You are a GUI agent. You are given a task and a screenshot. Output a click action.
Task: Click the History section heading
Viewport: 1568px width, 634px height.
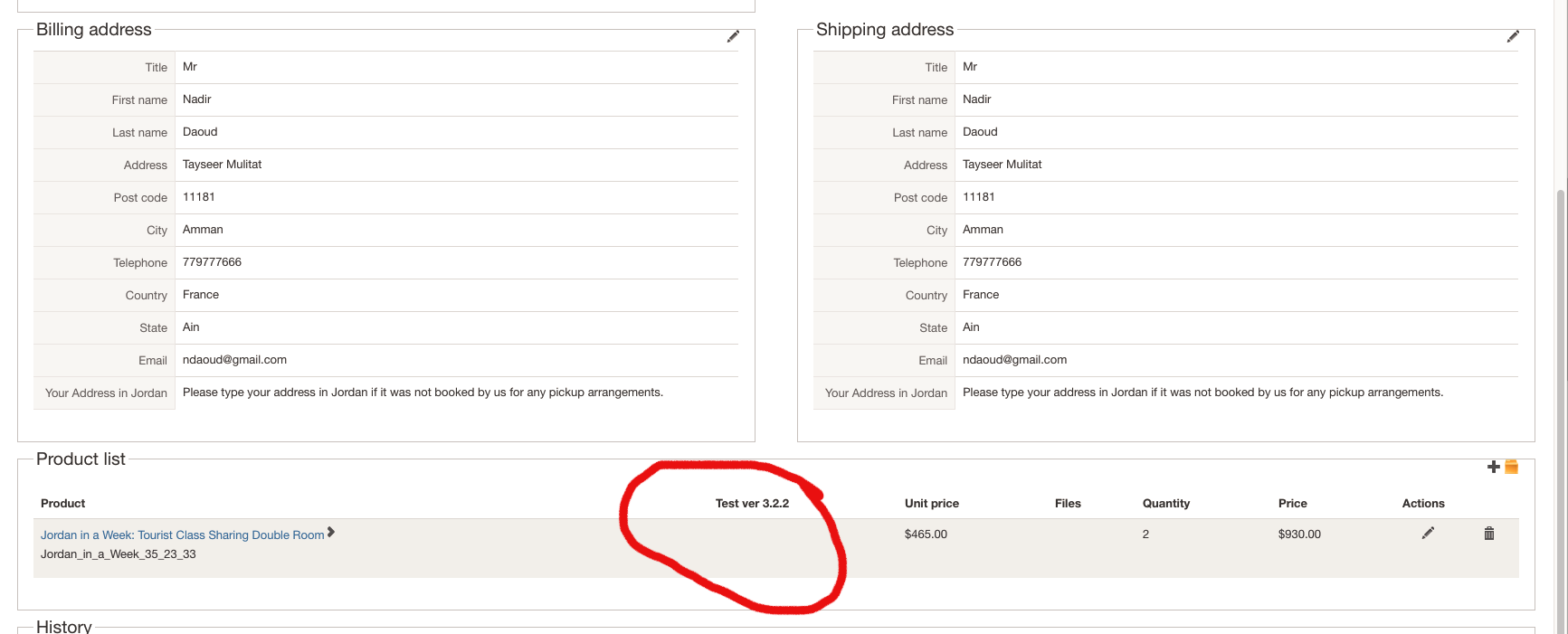pyautogui.click(x=64, y=626)
